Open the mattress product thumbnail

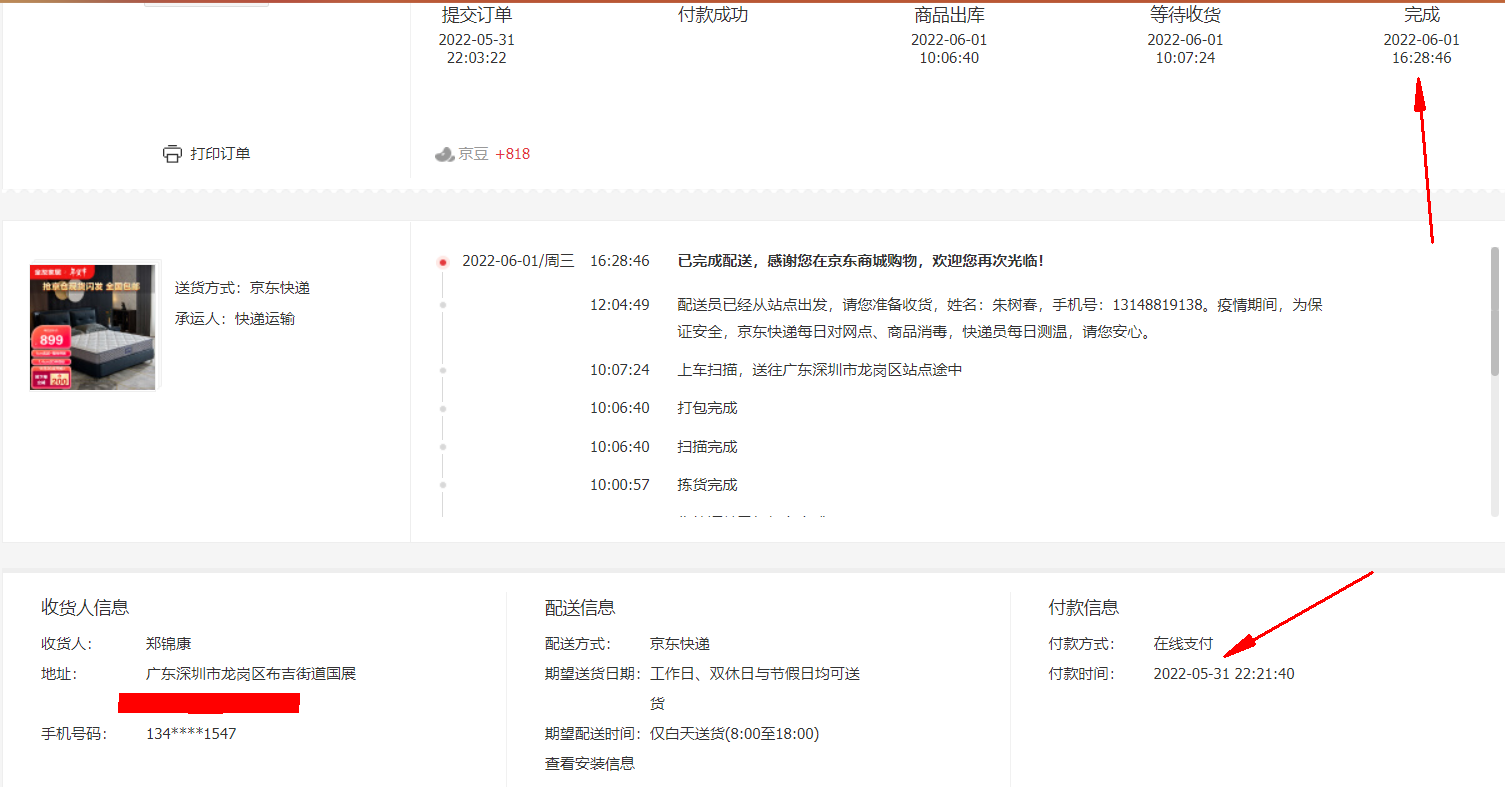(93, 327)
